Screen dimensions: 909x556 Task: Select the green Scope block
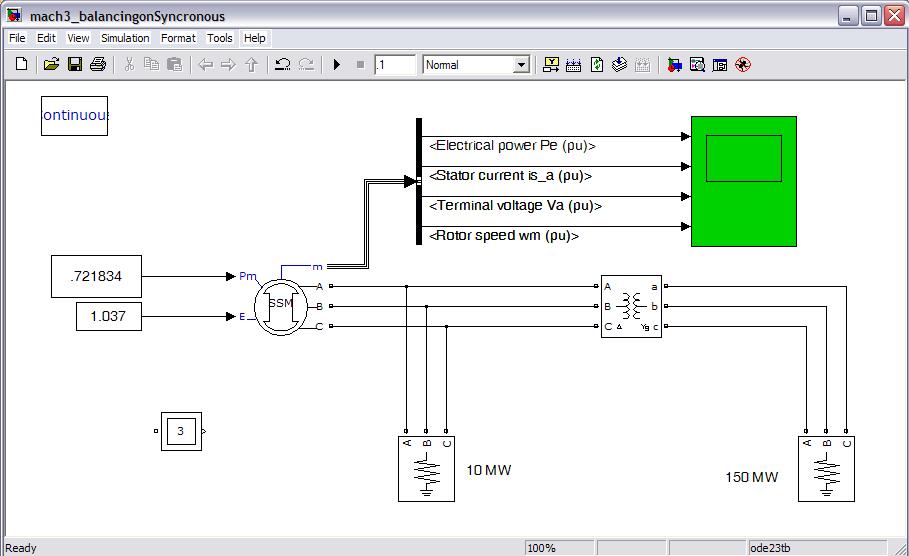click(x=743, y=181)
